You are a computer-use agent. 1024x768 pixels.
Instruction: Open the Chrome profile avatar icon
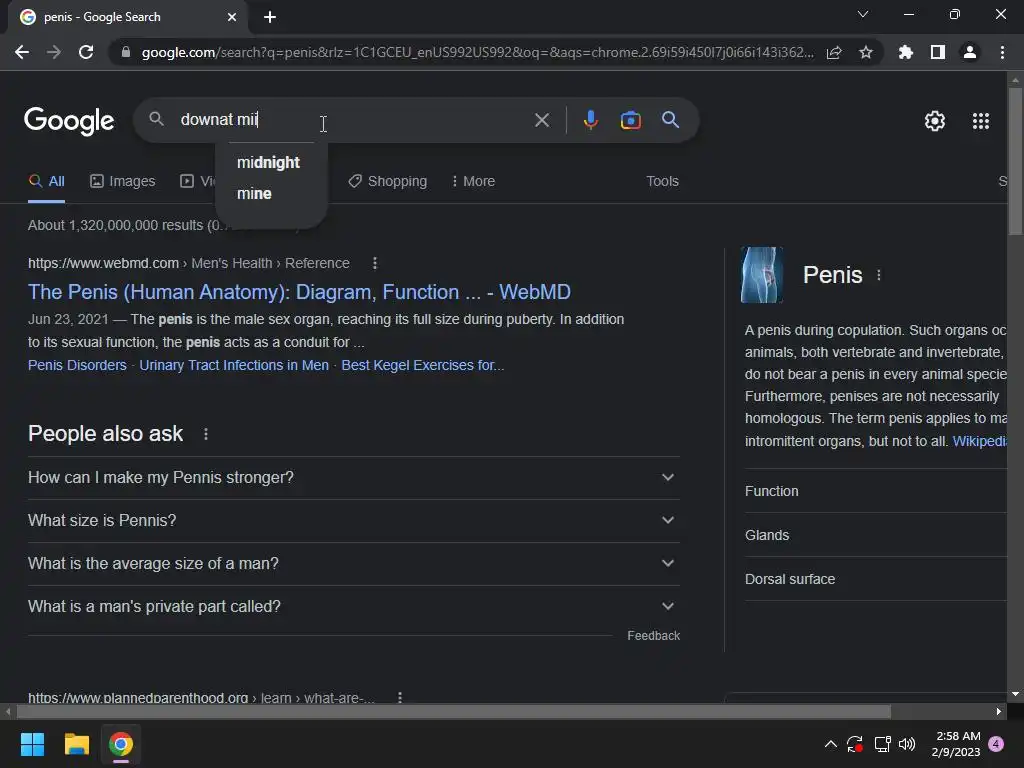[970, 52]
